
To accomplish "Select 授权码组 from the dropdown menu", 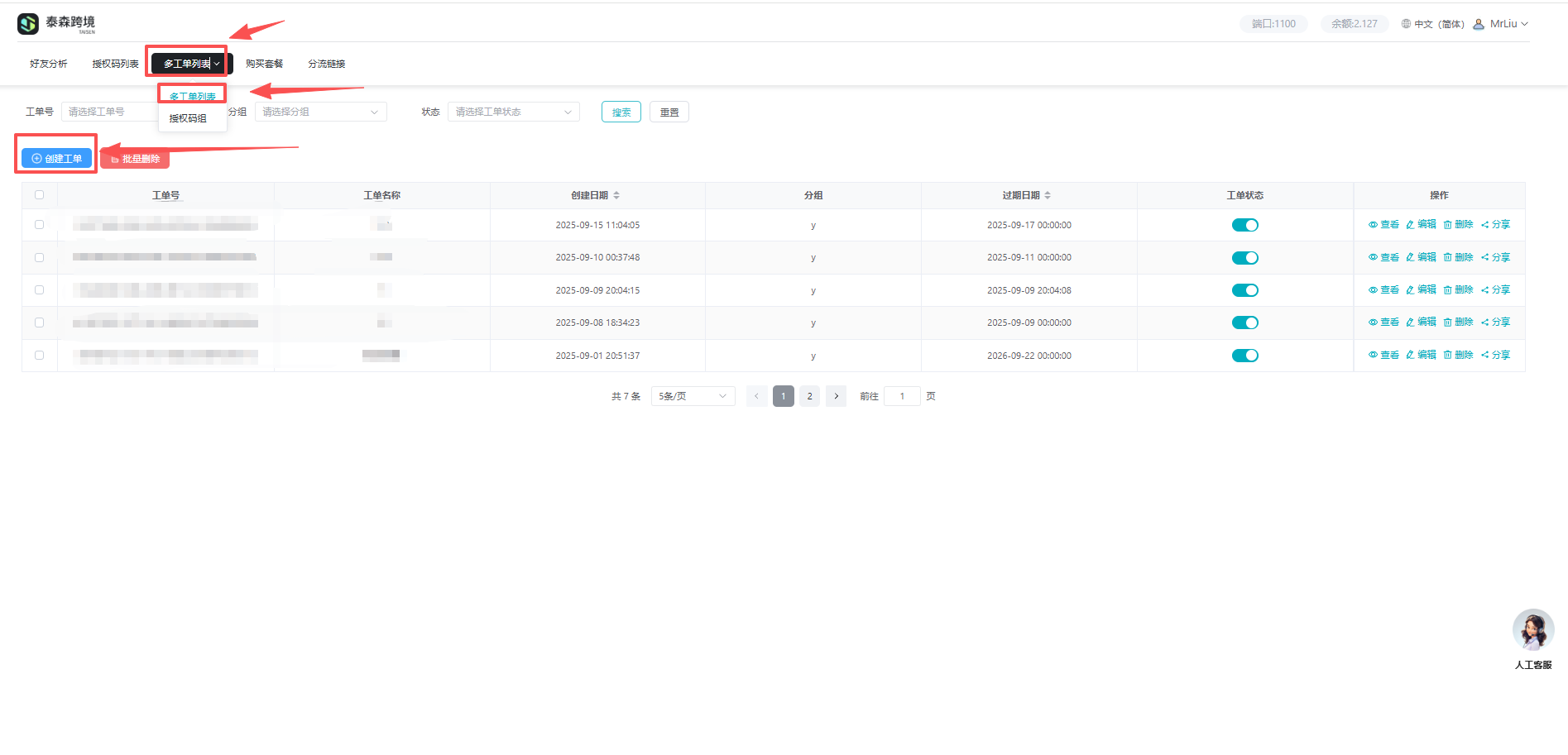I will coord(188,118).
